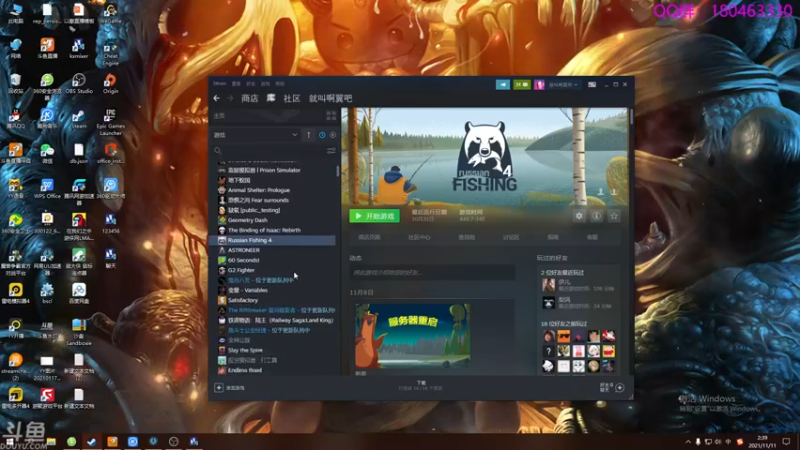Open the db.json desktop file
Image resolution: width=800 pixels, height=450 pixels.
(79, 154)
